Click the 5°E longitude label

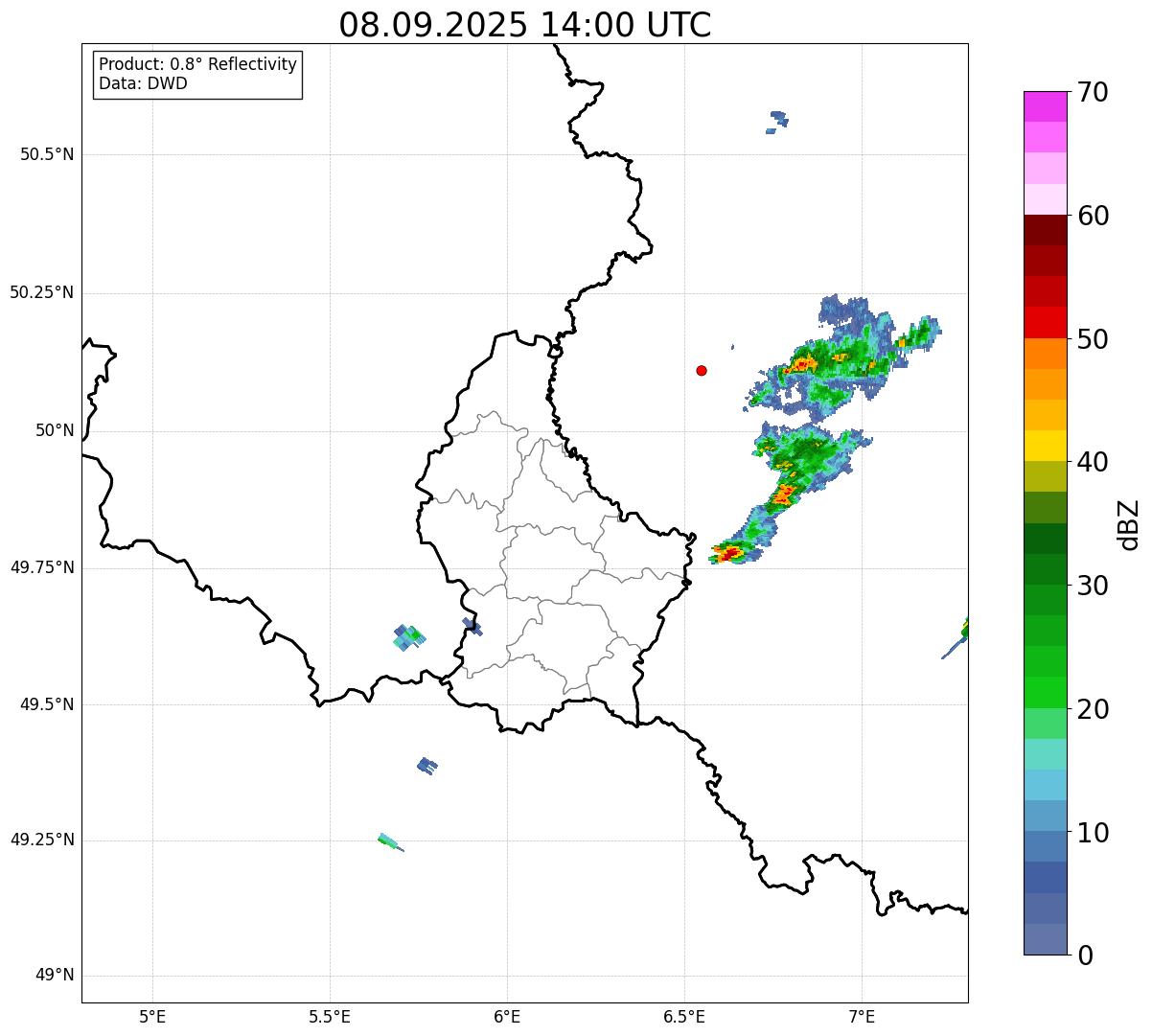coord(152,1017)
